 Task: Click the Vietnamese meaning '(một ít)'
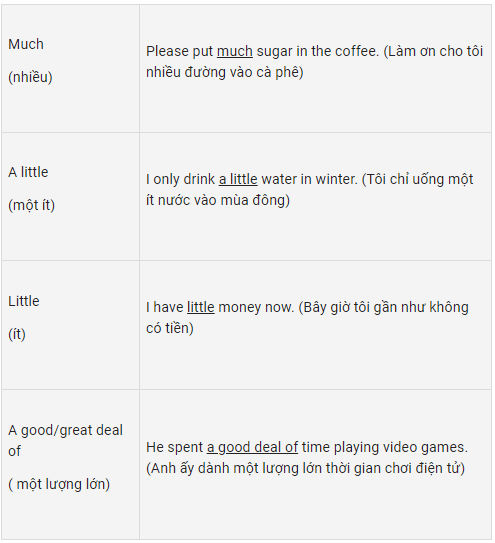(32, 205)
